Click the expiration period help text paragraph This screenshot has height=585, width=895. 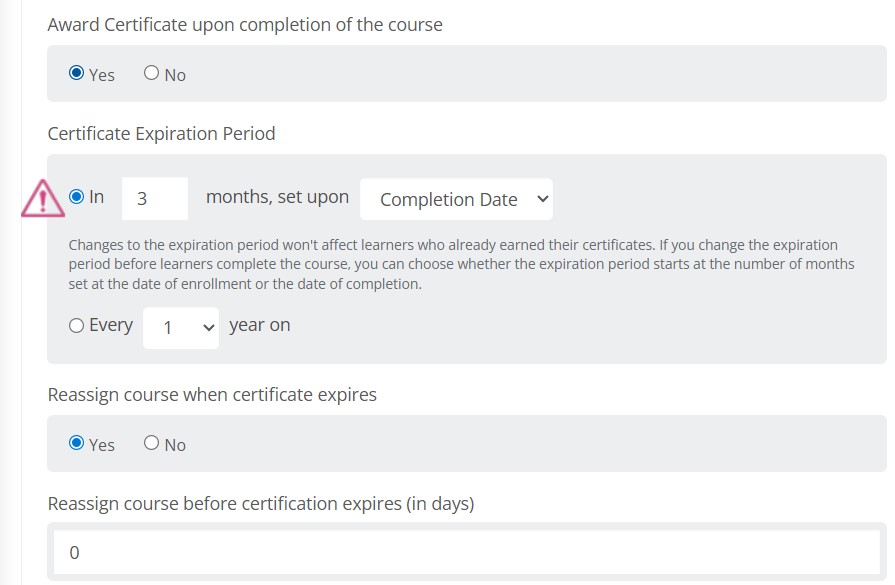click(x=461, y=264)
